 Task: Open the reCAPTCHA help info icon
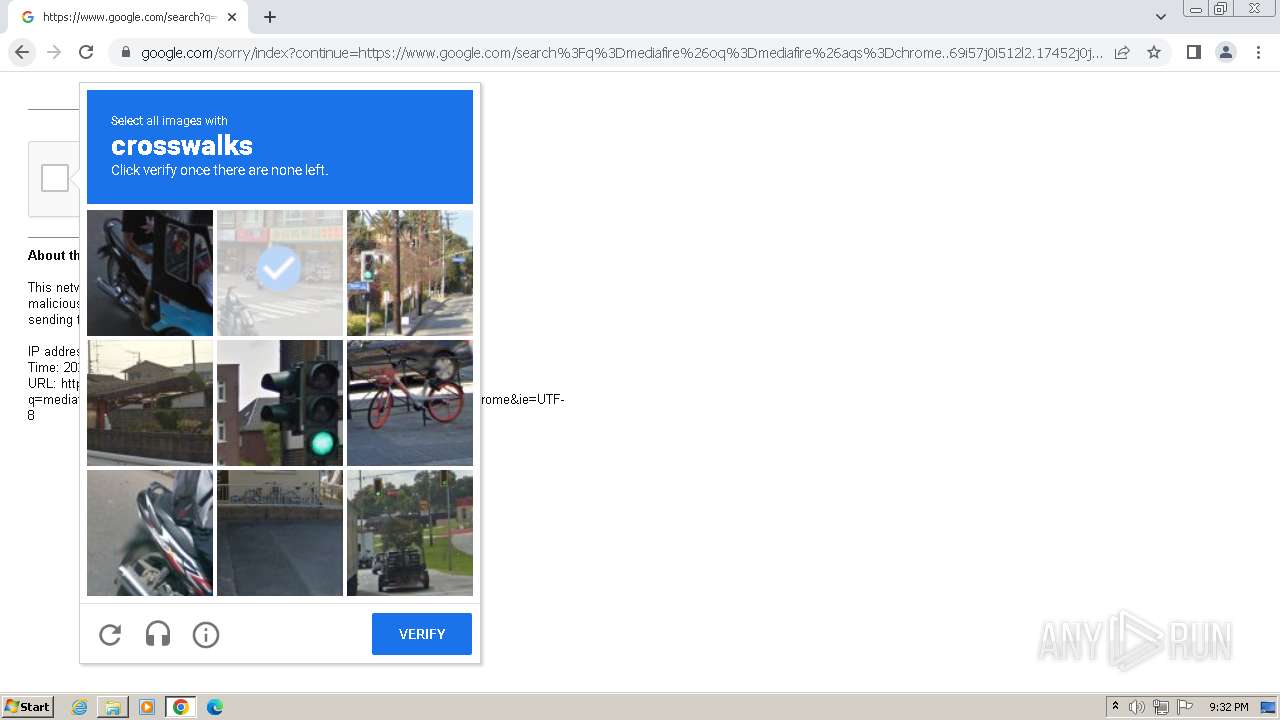click(206, 634)
